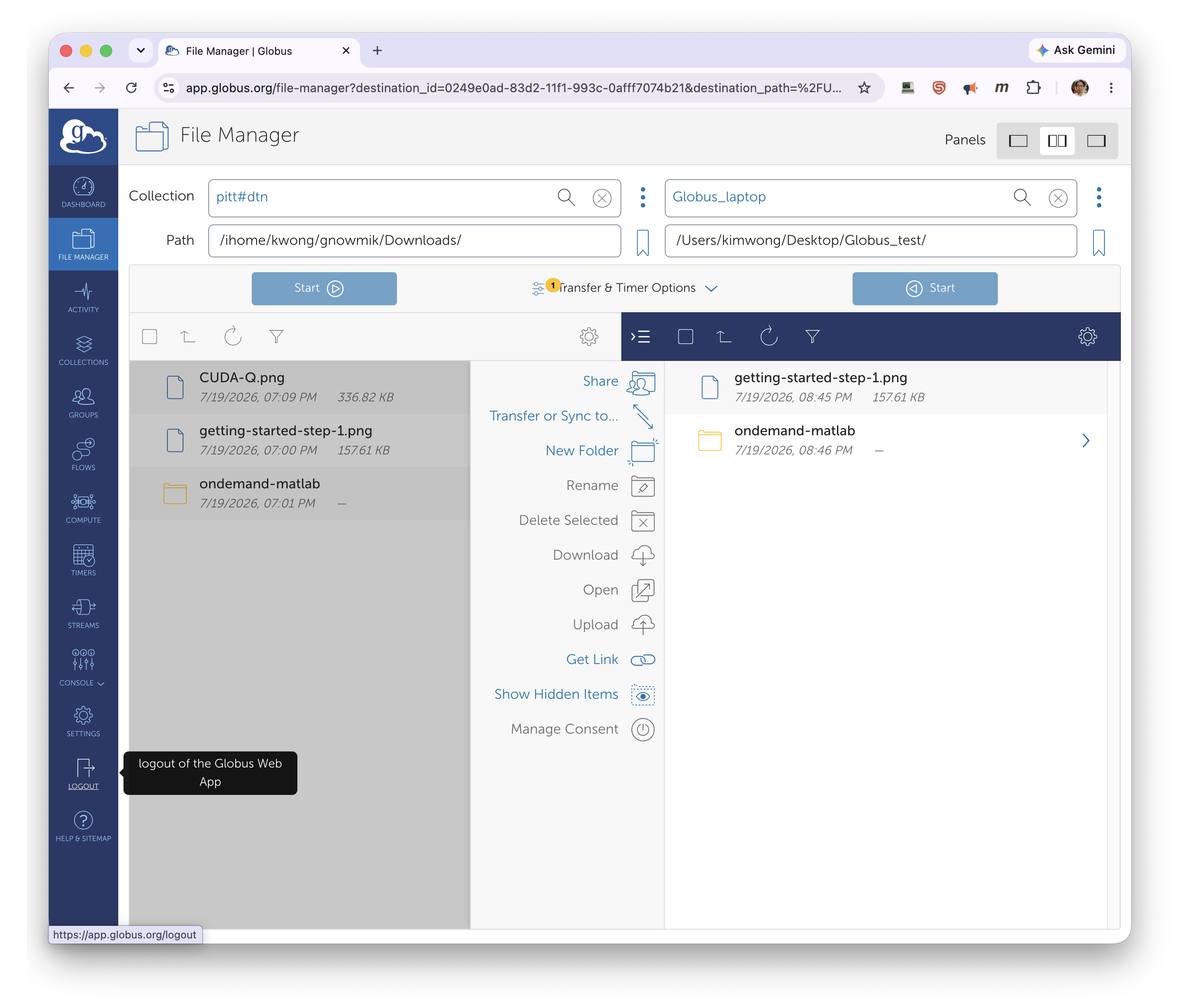Open right collection options menu
This screenshot has width=1180, height=1008.
pos(1099,197)
